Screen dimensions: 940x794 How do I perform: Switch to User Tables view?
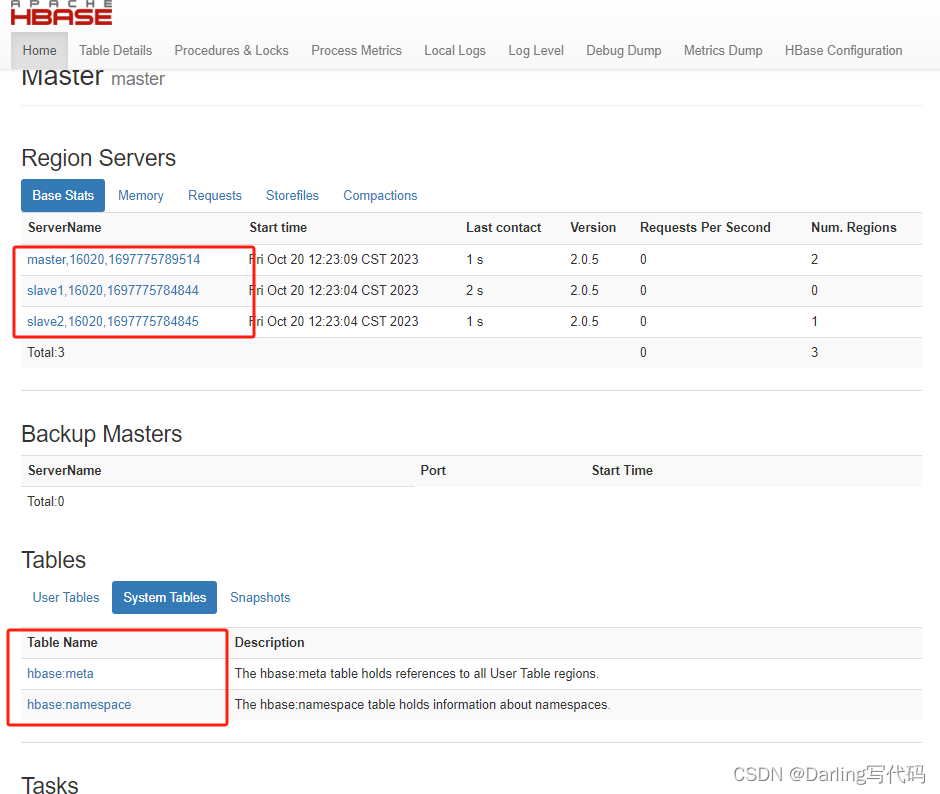(66, 597)
